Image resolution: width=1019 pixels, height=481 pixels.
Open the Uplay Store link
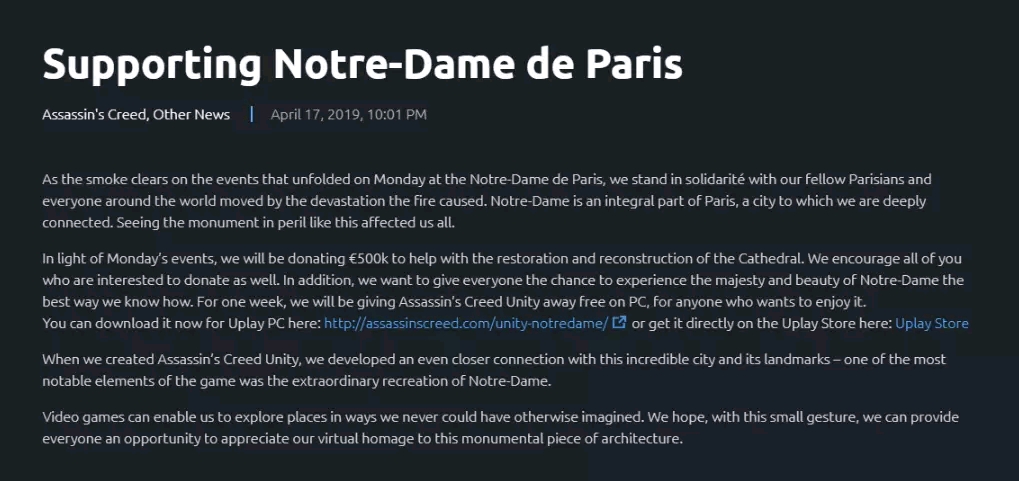(931, 323)
